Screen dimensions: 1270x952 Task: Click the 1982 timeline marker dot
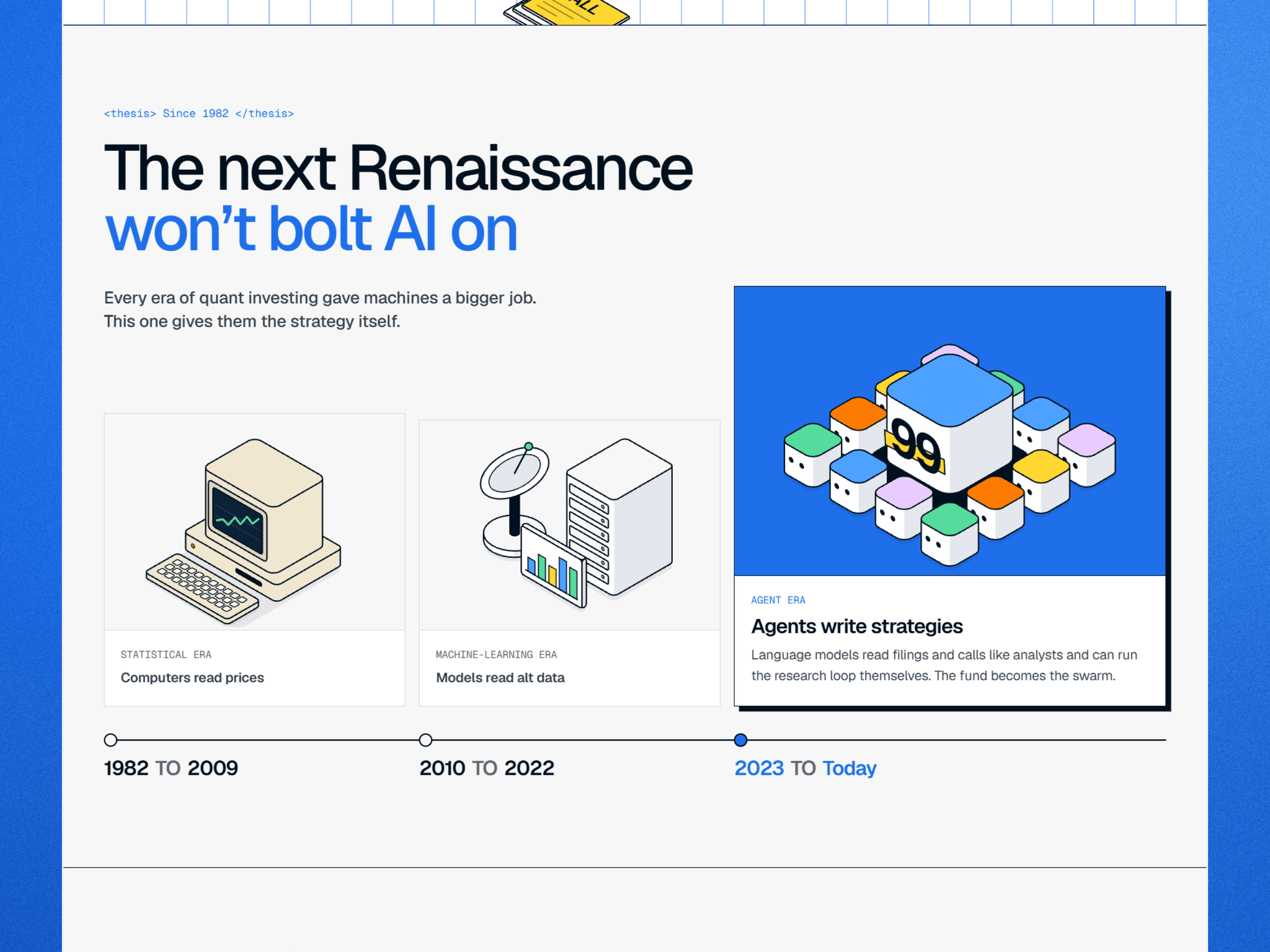pyautogui.click(x=110, y=740)
